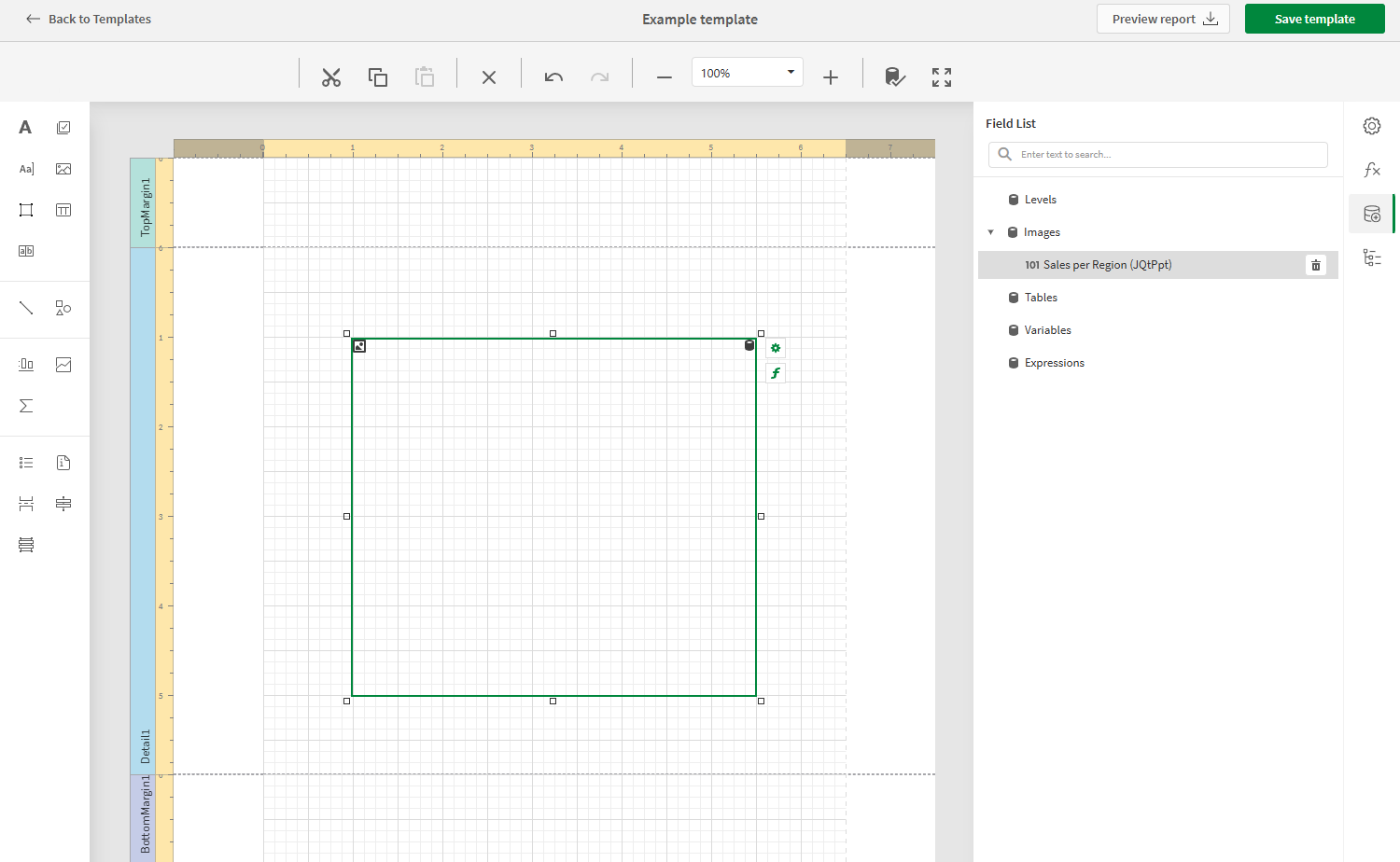This screenshot has width=1400, height=862.
Task: Collapse the Images section
Action: (991, 231)
